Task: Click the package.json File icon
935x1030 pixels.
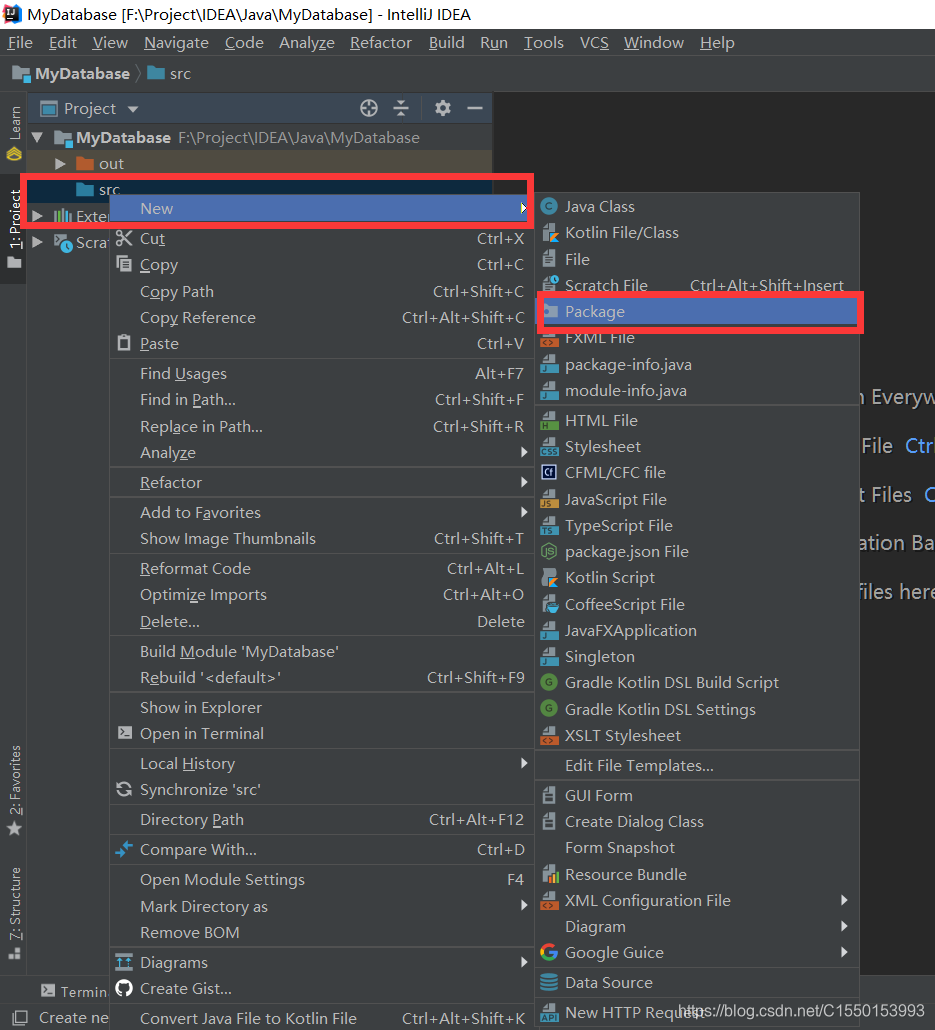Action: (549, 552)
